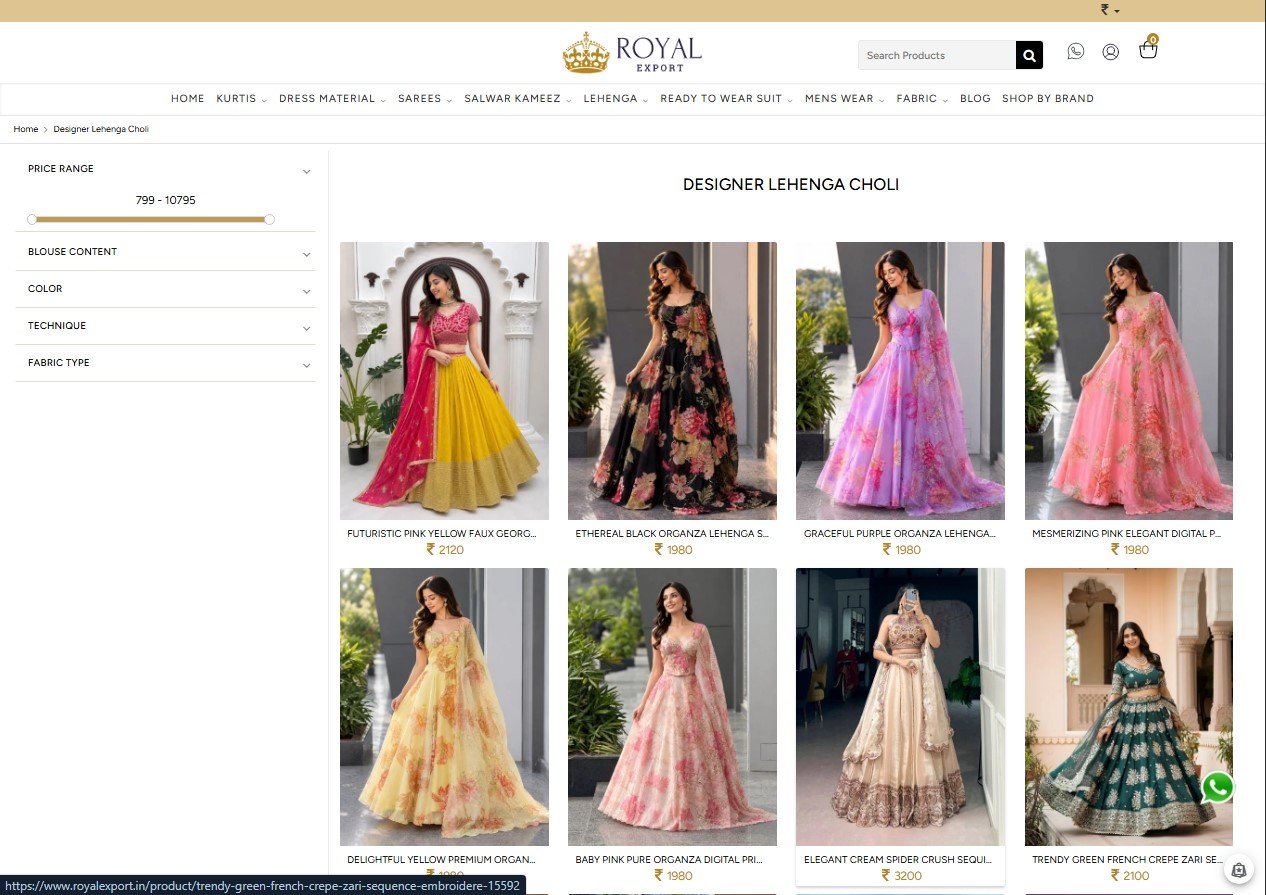
Task: Click the 2120 price under pink yellow lehenga
Action: 445,550
